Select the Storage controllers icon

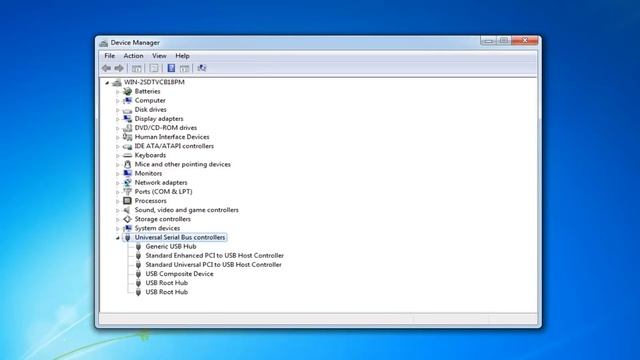coord(127,219)
